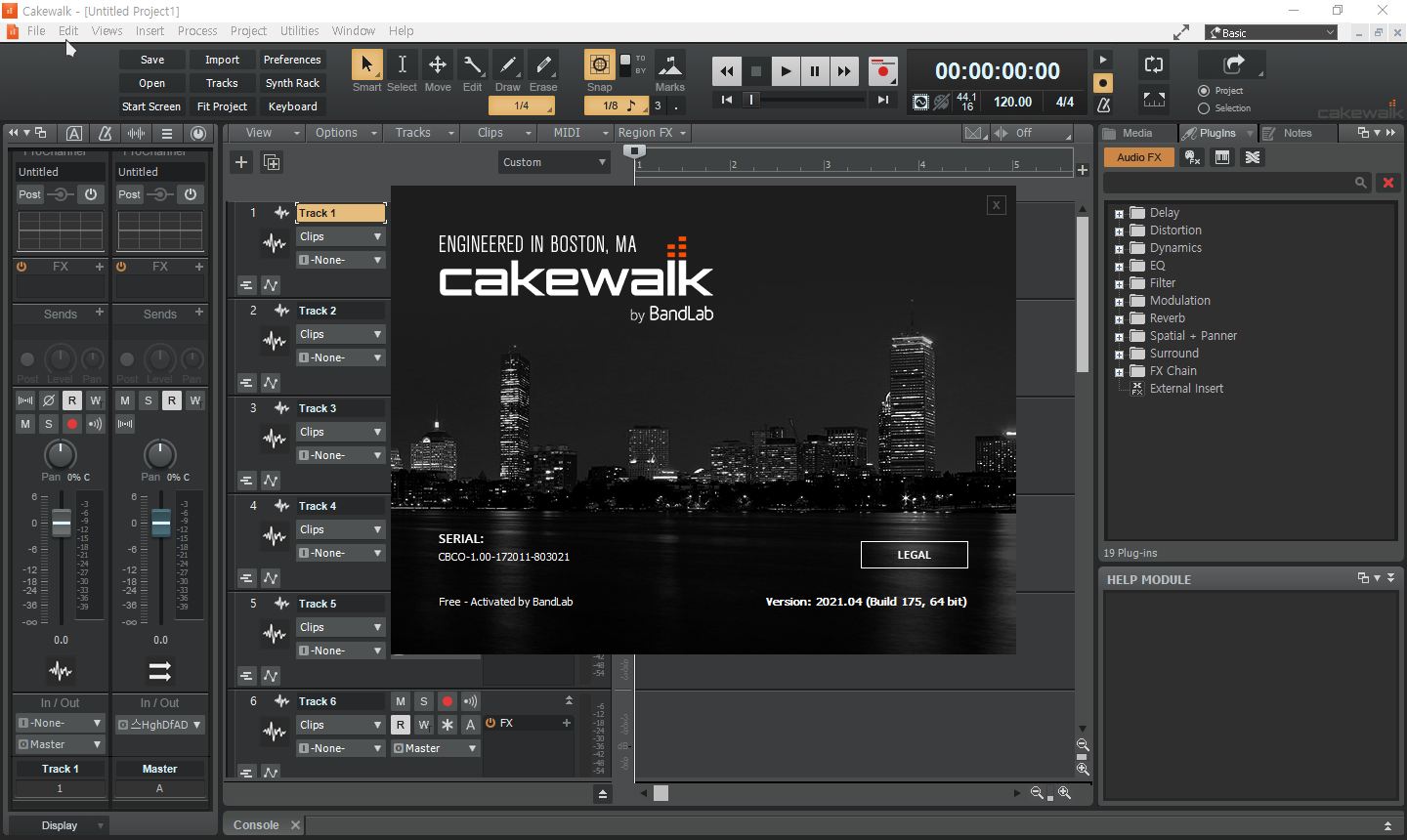This screenshot has height=840, width=1407.
Task: Close the about splash with X
Action: point(996,204)
